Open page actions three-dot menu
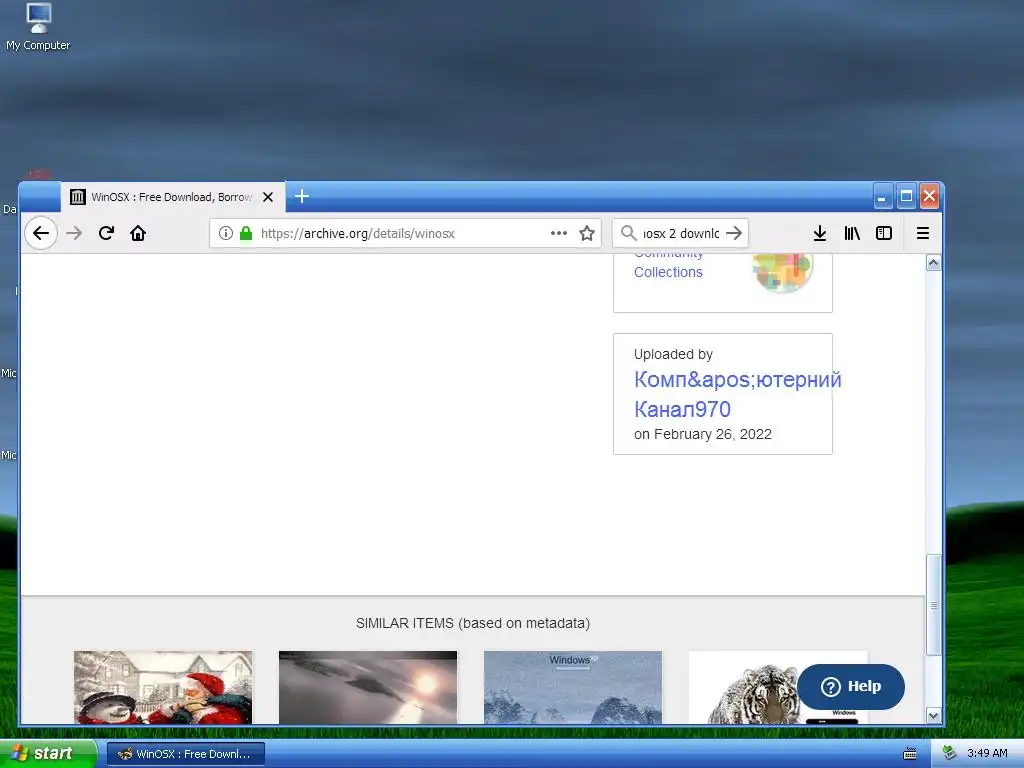 tap(558, 233)
